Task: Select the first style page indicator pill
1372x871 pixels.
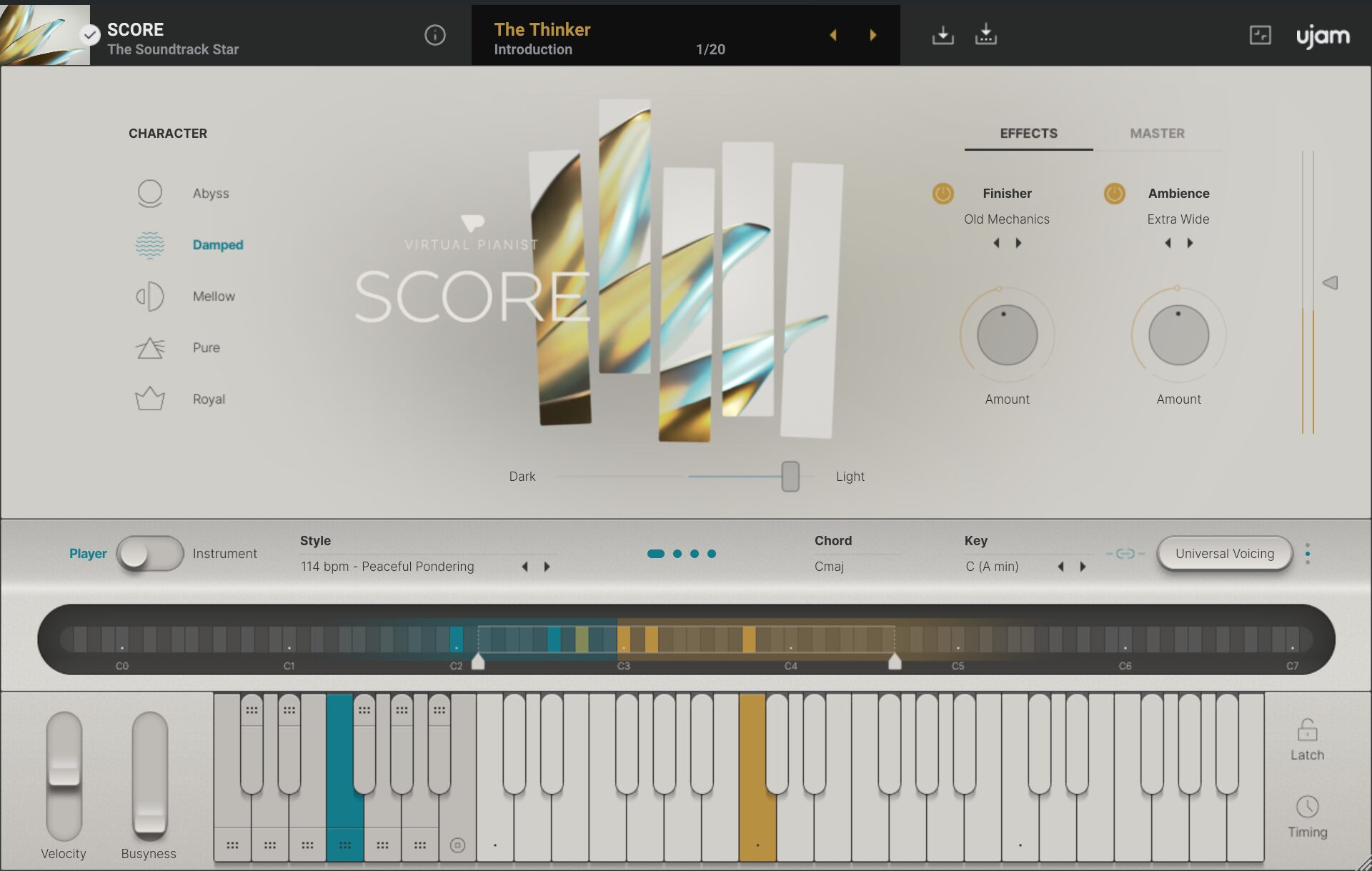Action: click(656, 554)
